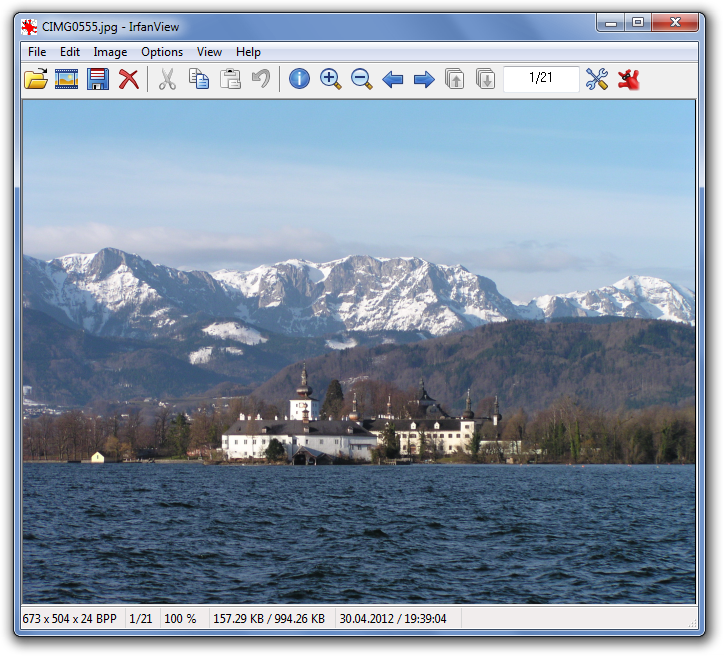Click the Copy toolbar icon
Screen dimensions: 724x656
[199, 79]
